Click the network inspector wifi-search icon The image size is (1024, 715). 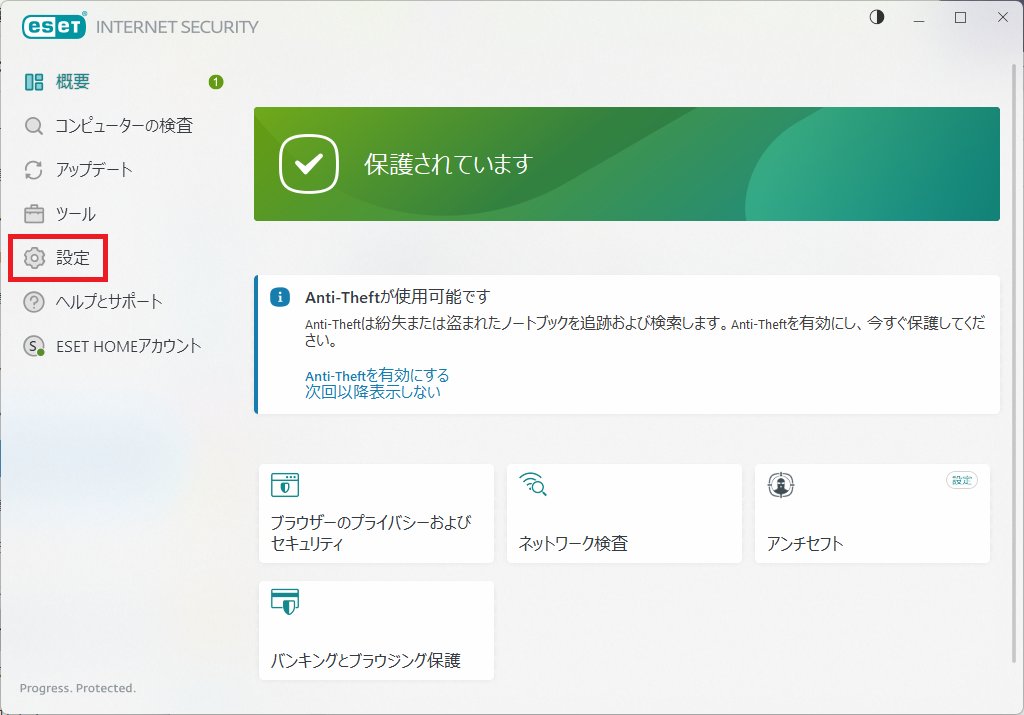(x=533, y=485)
